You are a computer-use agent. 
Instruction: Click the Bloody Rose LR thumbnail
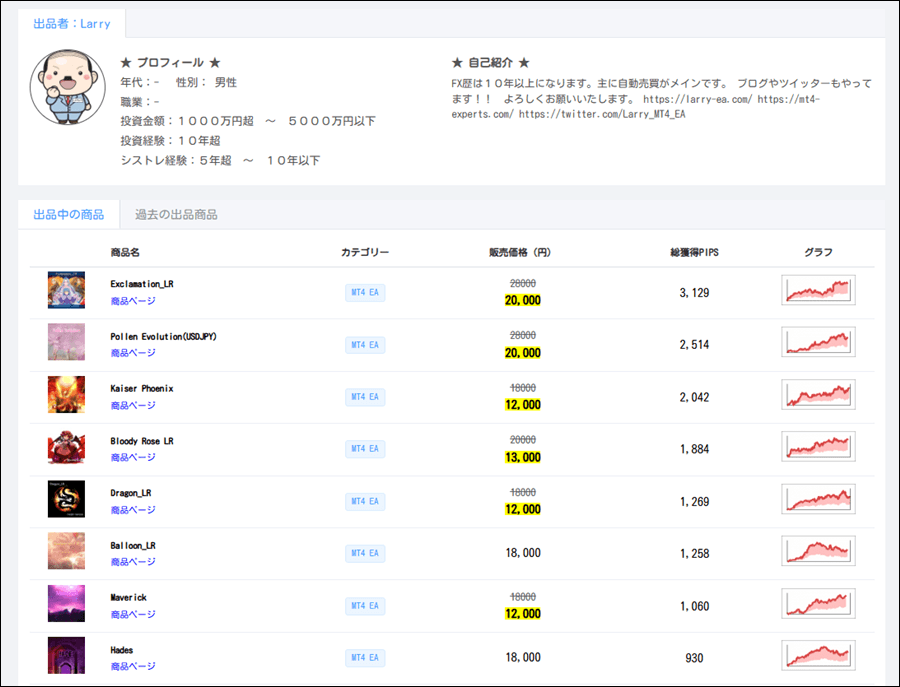click(66, 447)
